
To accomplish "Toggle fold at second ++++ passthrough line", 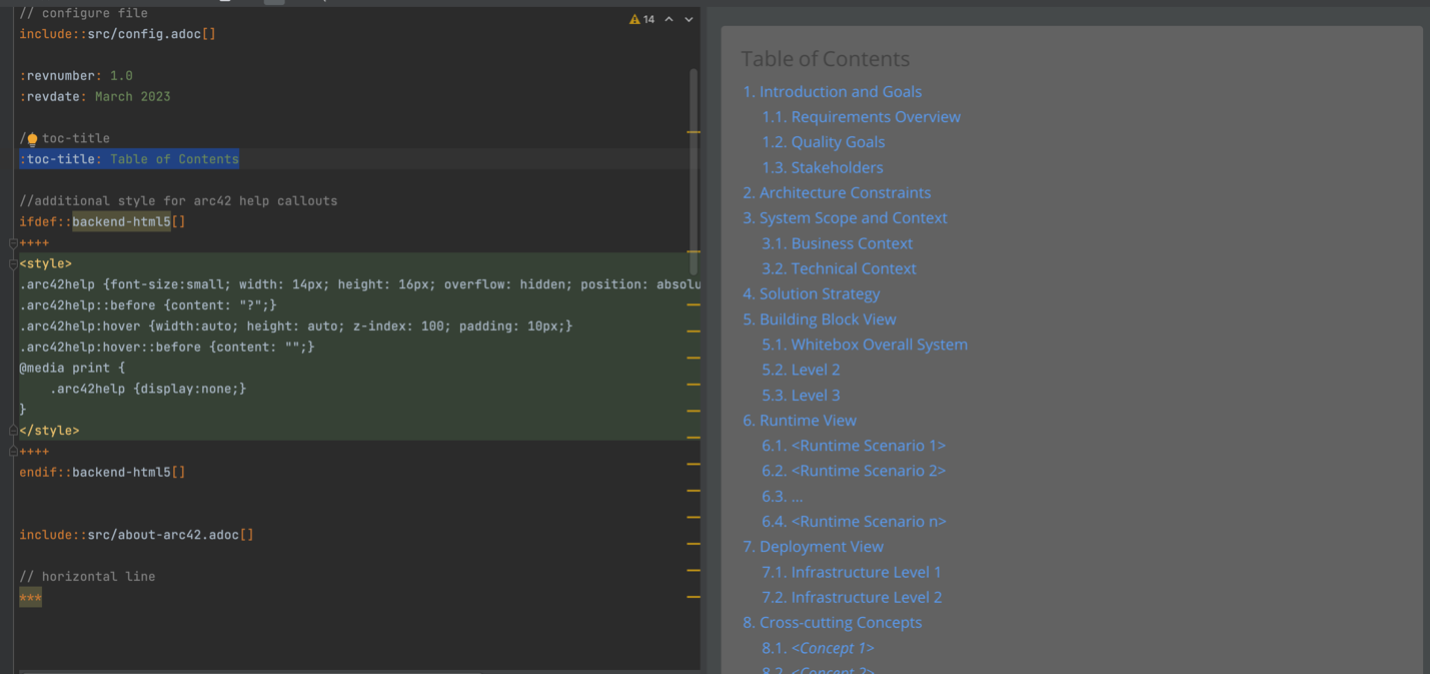I will (x=14, y=452).
